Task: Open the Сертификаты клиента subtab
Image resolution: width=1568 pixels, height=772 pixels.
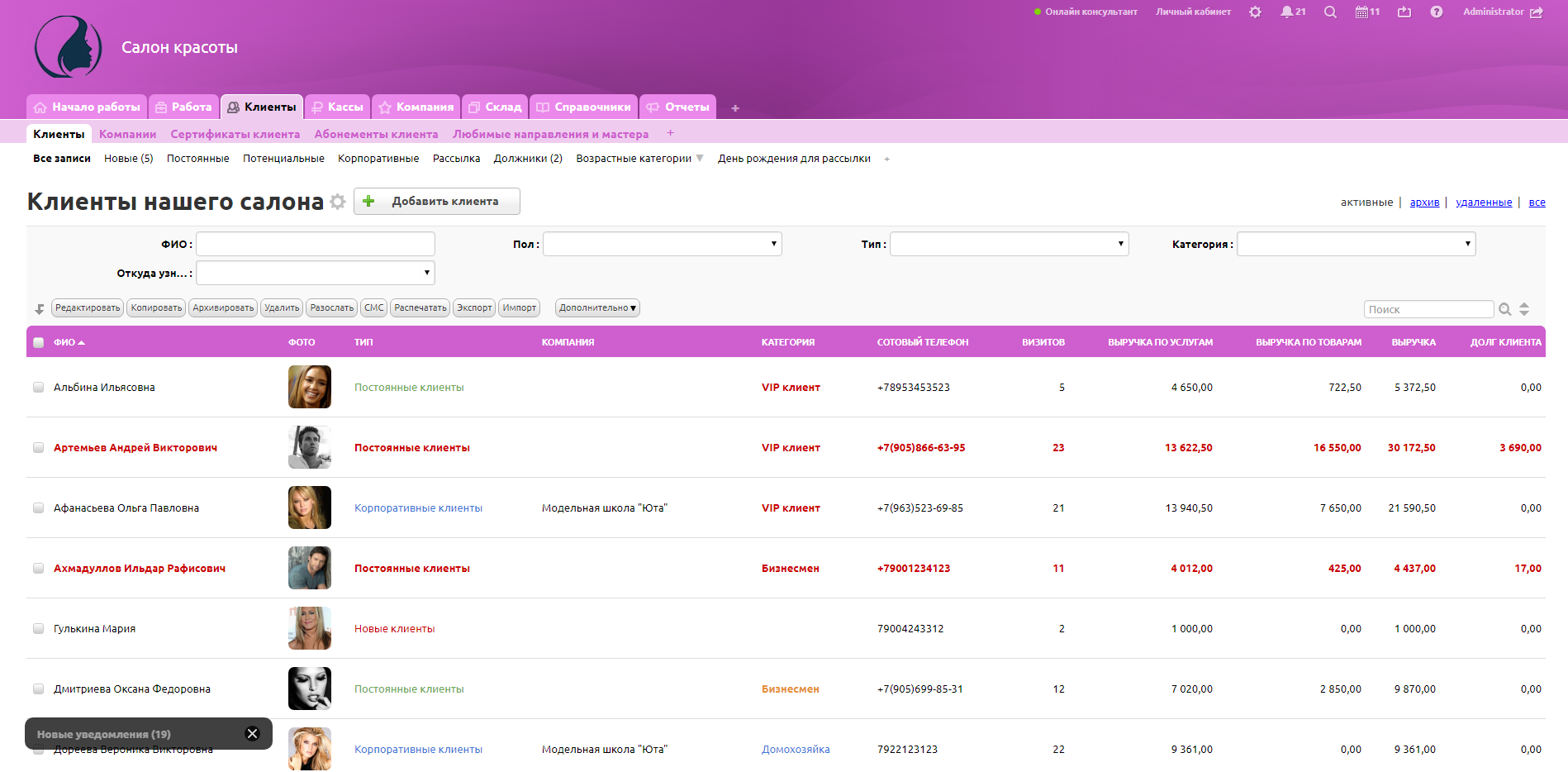Action: pos(235,135)
